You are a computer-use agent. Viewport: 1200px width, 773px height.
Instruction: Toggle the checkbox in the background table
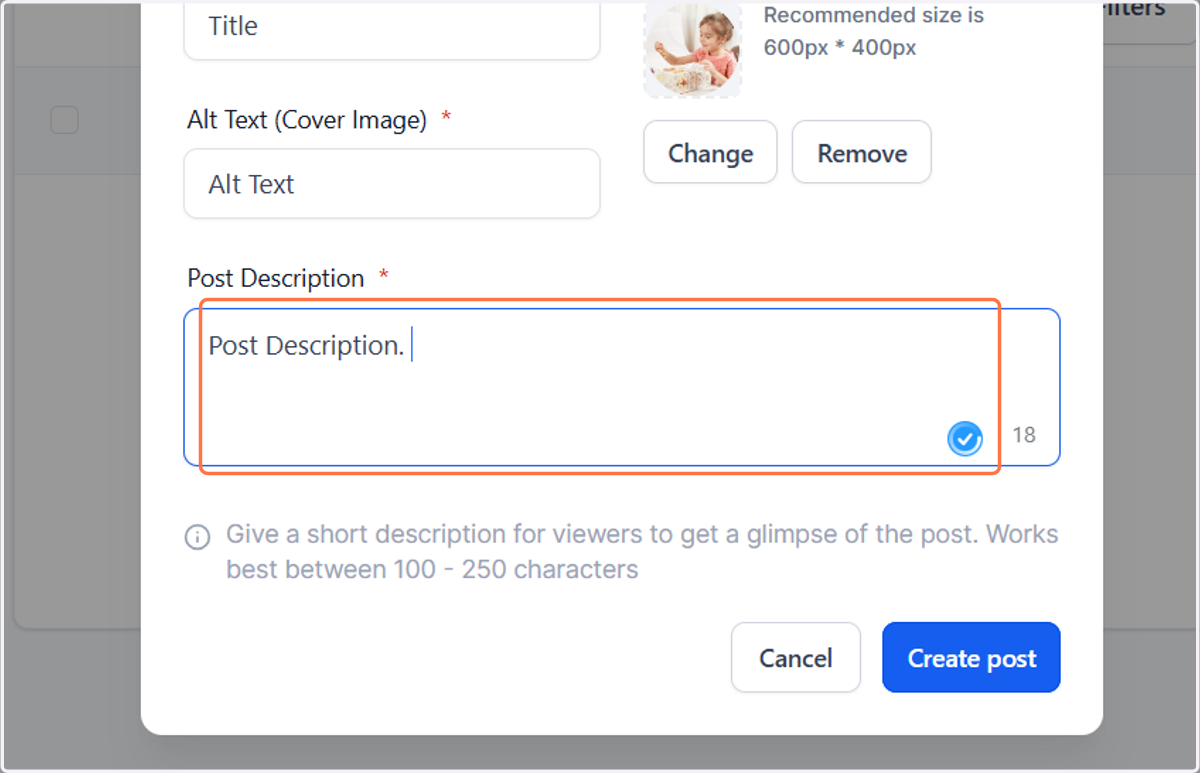tap(64, 120)
